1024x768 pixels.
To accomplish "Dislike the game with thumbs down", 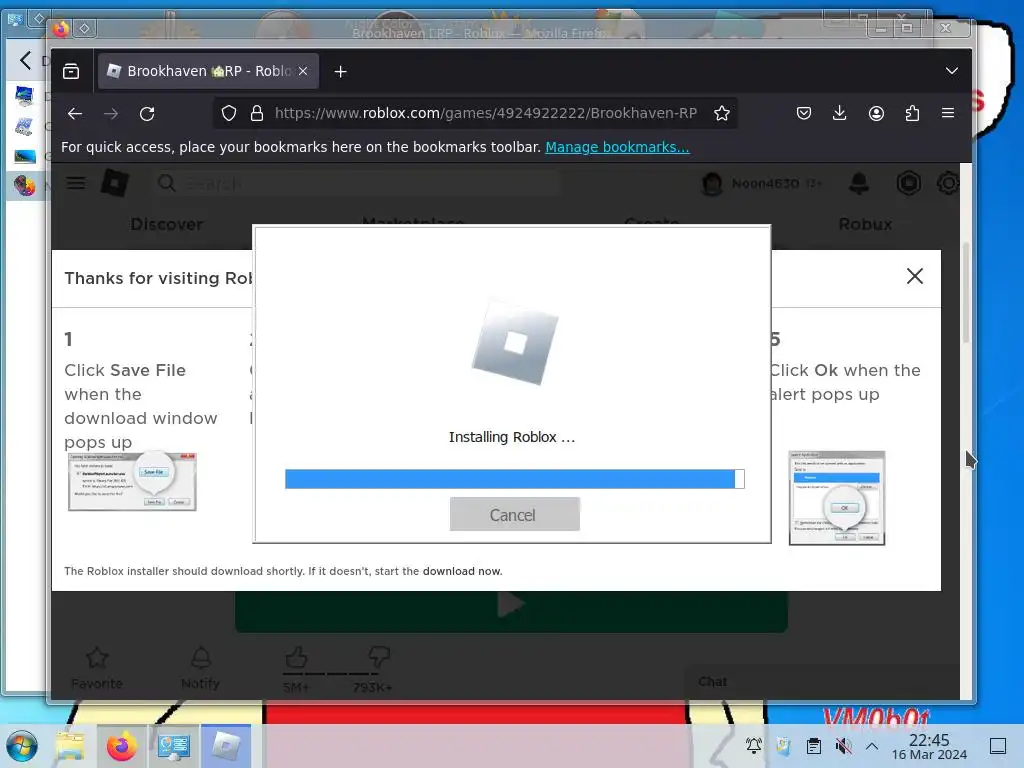I will coord(379,657).
